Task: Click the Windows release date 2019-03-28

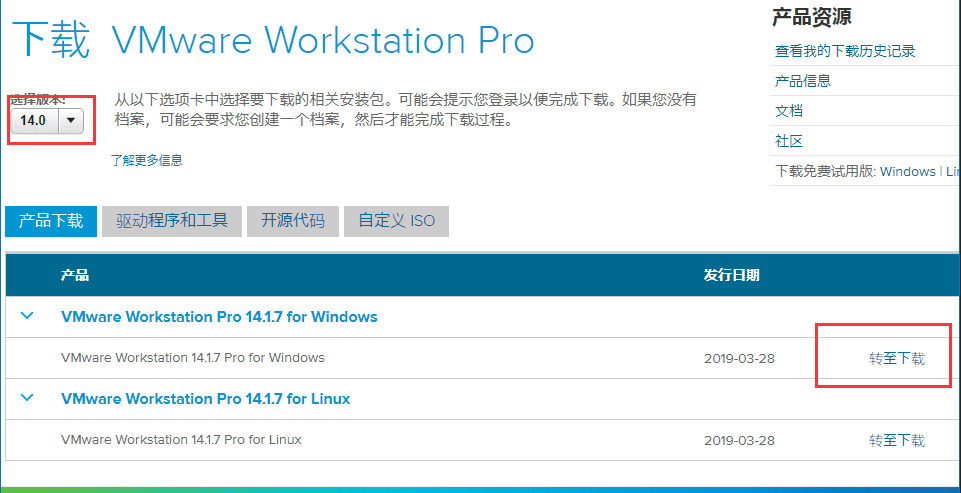Action: pyautogui.click(x=739, y=358)
